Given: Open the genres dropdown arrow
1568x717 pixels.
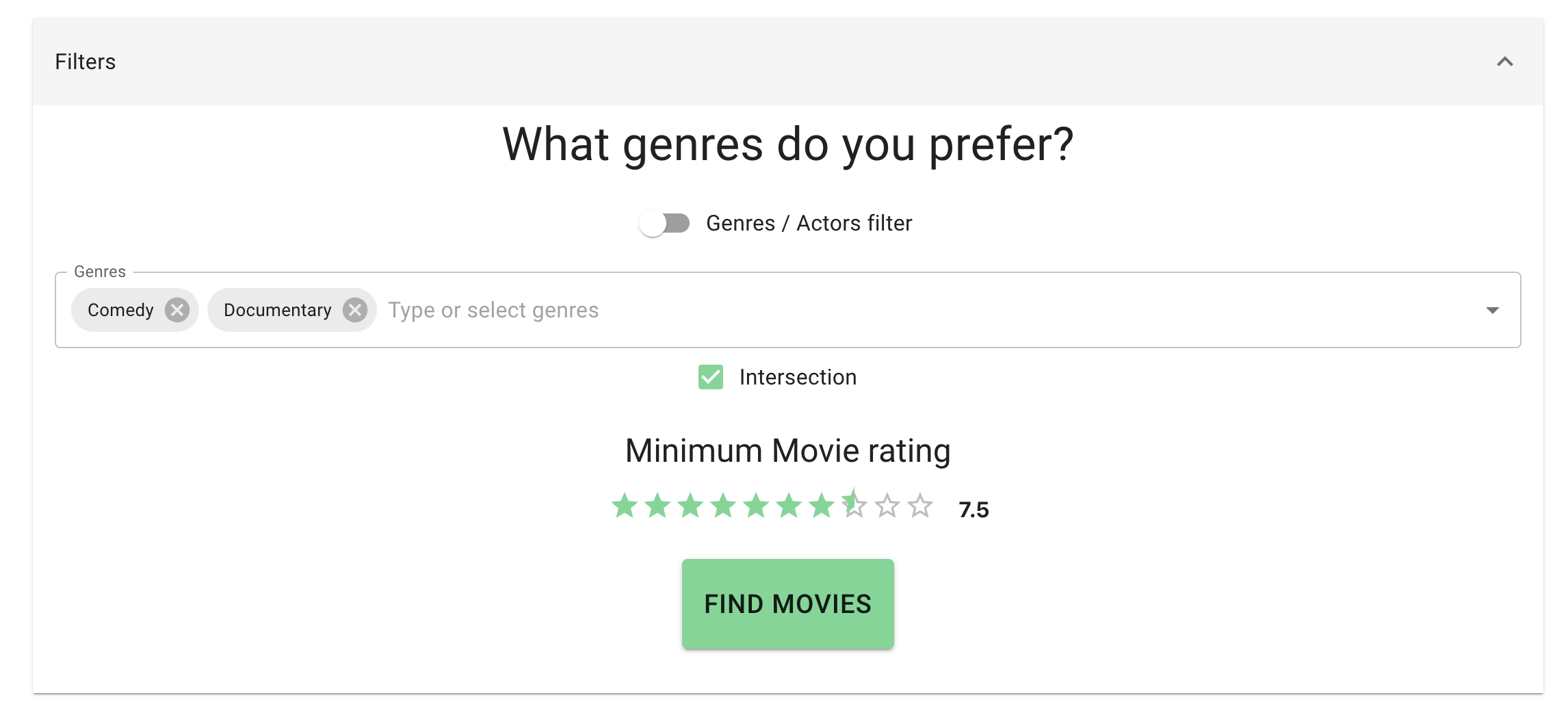Looking at the screenshot, I should click(x=1493, y=310).
